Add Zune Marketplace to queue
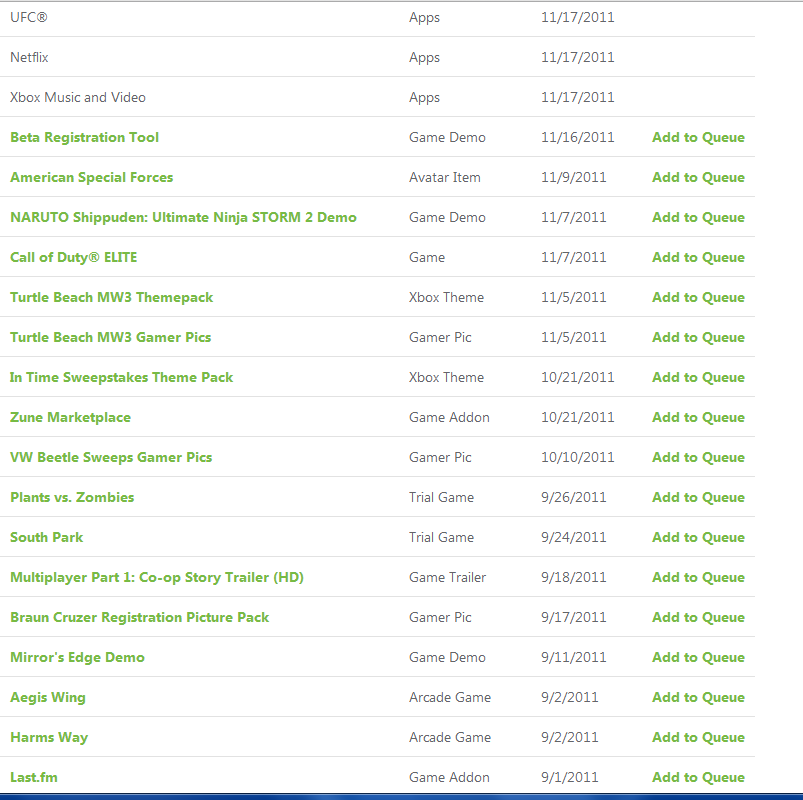This screenshot has height=800, width=803. point(698,417)
